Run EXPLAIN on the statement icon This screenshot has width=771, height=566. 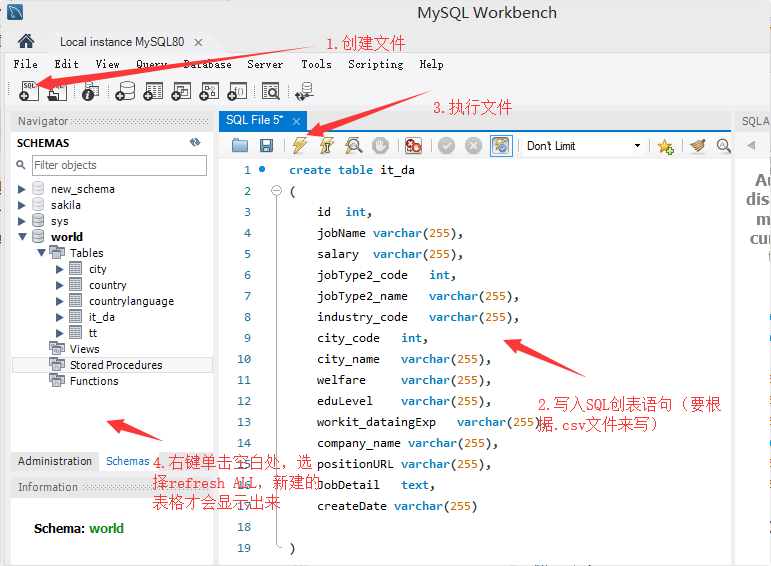pos(354,146)
